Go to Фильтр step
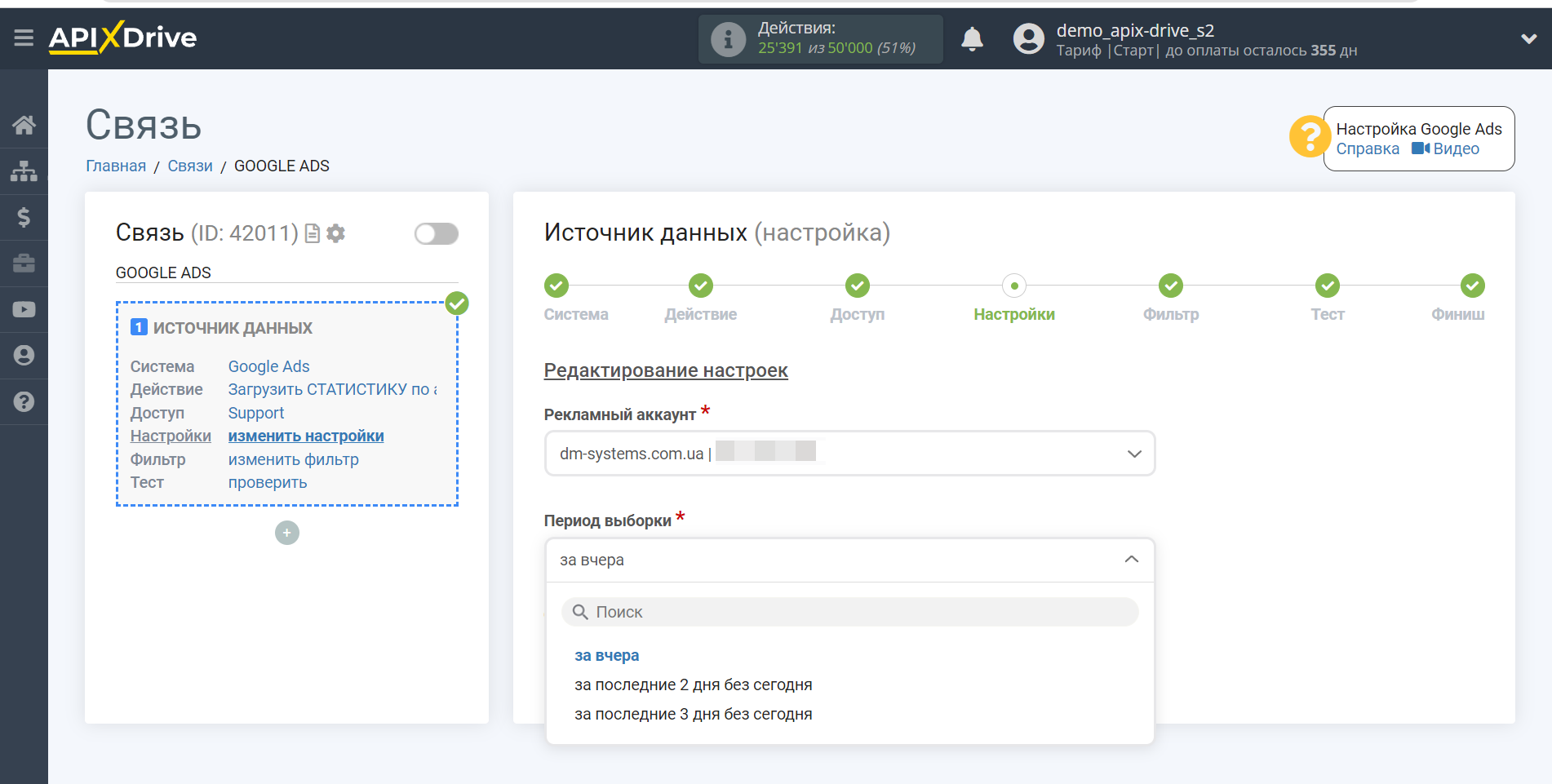 1171,286
